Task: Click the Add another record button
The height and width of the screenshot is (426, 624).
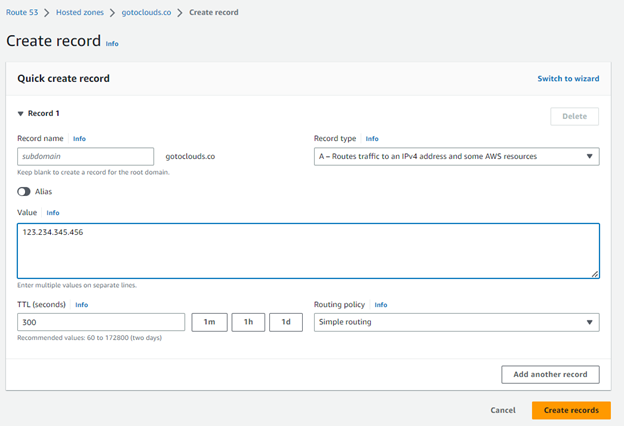Action: click(550, 374)
